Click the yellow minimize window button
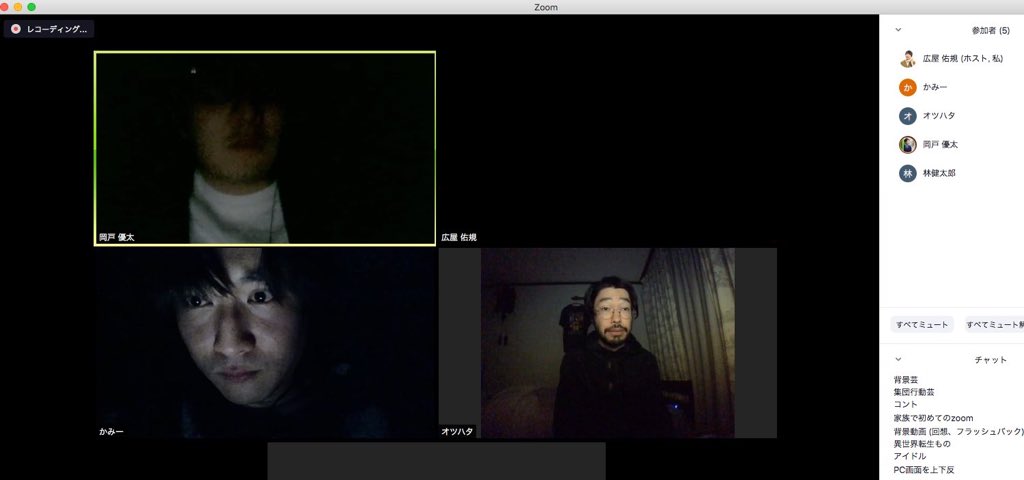Screen dimensions: 1024x480 coord(18,7)
